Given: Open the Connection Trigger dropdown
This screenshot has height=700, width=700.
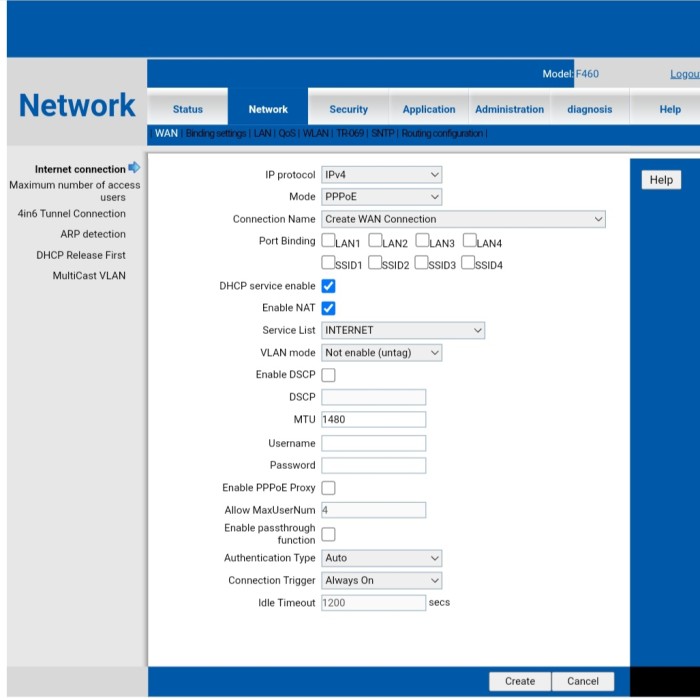Looking at the screenshot, I should pyautogui.click(x=382, y=580).
